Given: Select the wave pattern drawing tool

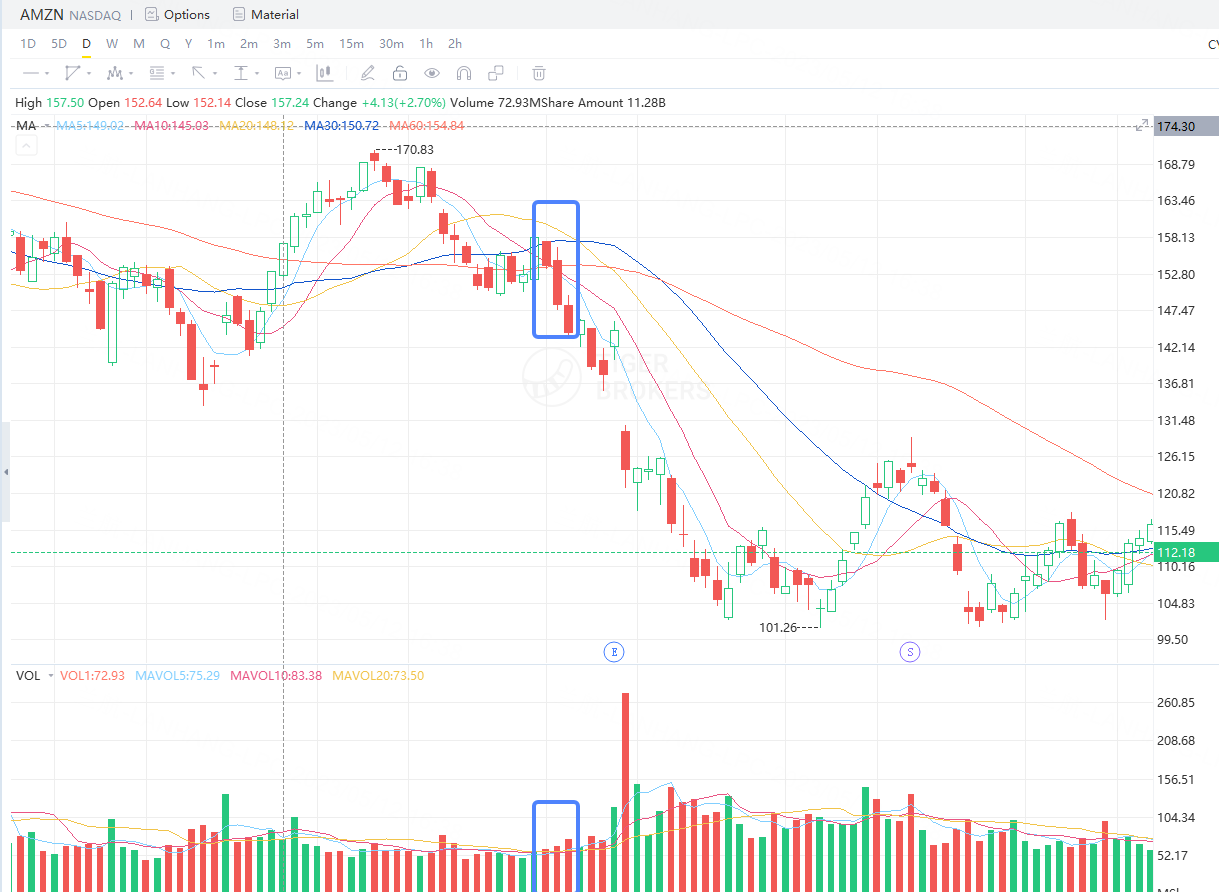Looking at the screenshot, I should (x=114, y=73).
